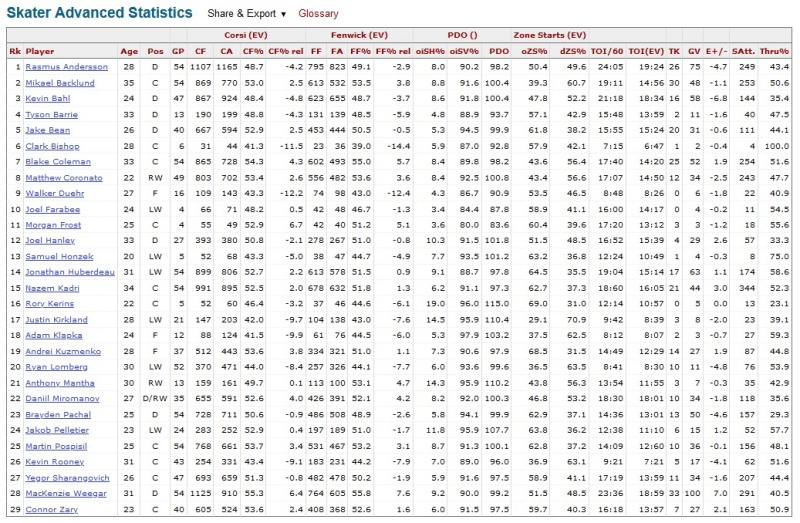Click Yegor Sharangovich player link
The width and height of the screenshot is (800, 523).
click(x=67, y=478)
